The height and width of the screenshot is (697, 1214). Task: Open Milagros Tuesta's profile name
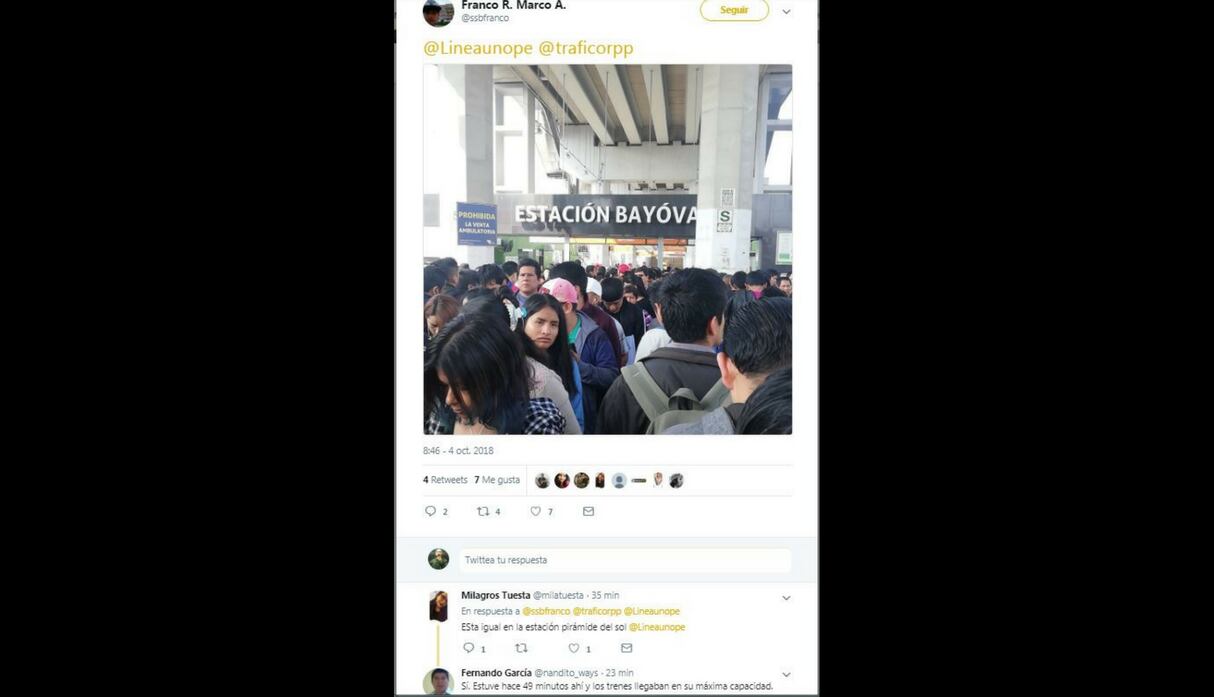(495, 595)
